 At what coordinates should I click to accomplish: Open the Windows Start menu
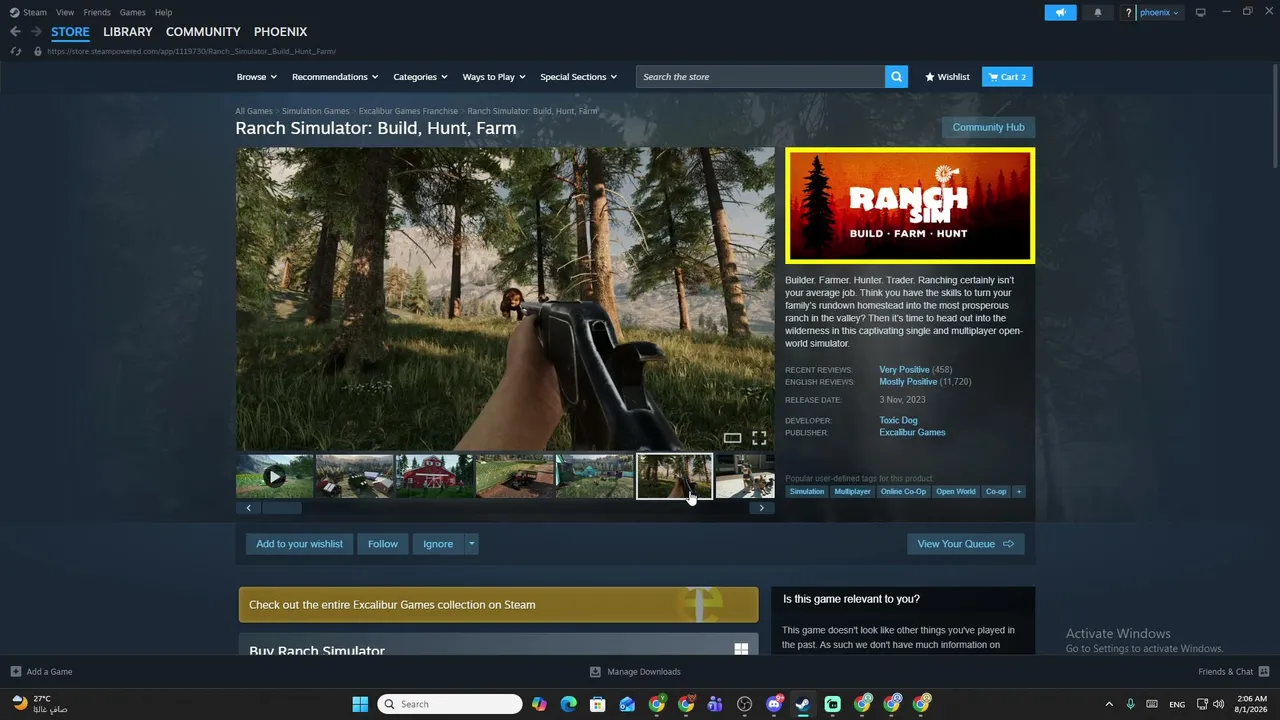coord(360,704)
